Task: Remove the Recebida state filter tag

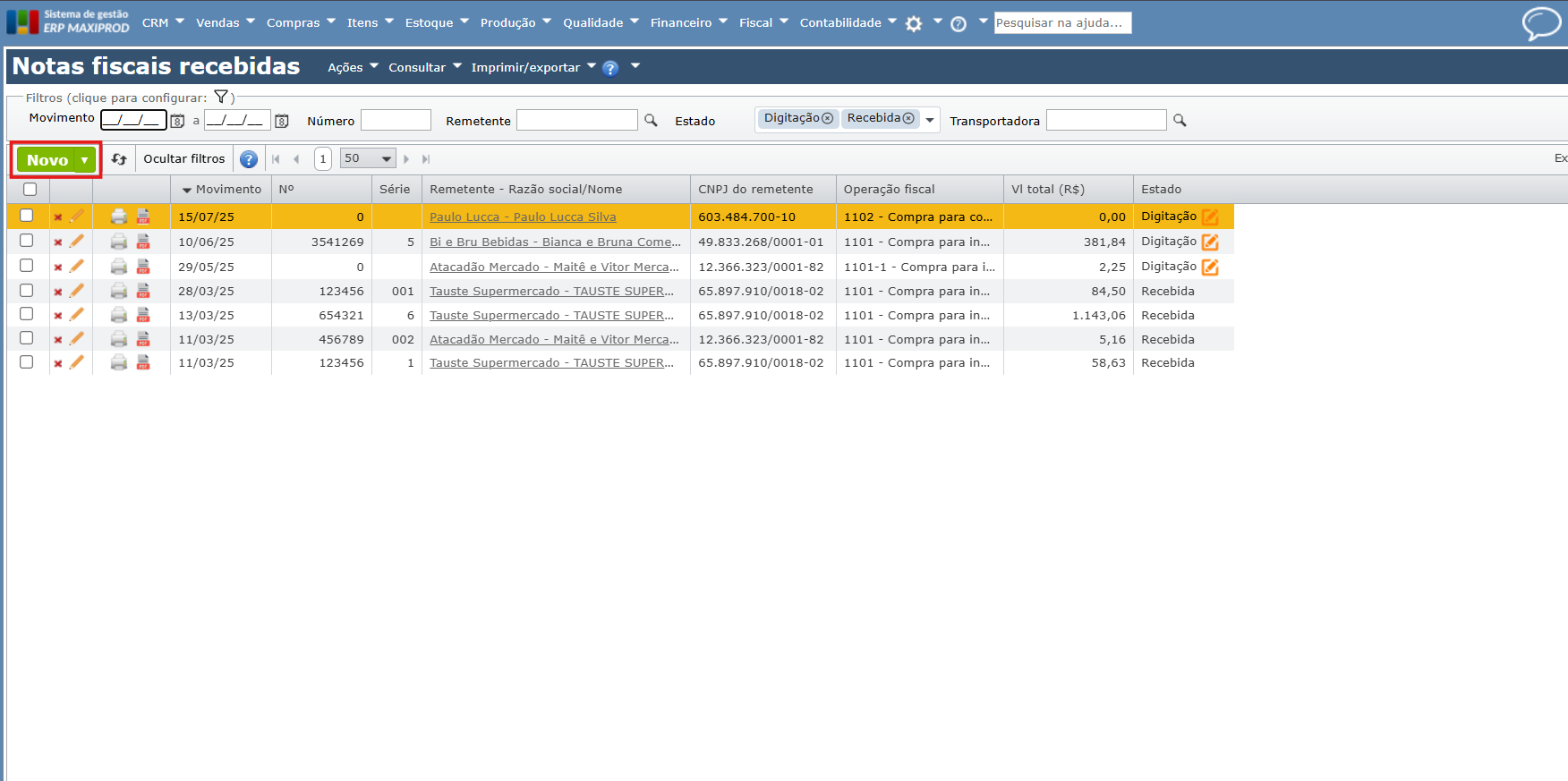Action: 908,118
